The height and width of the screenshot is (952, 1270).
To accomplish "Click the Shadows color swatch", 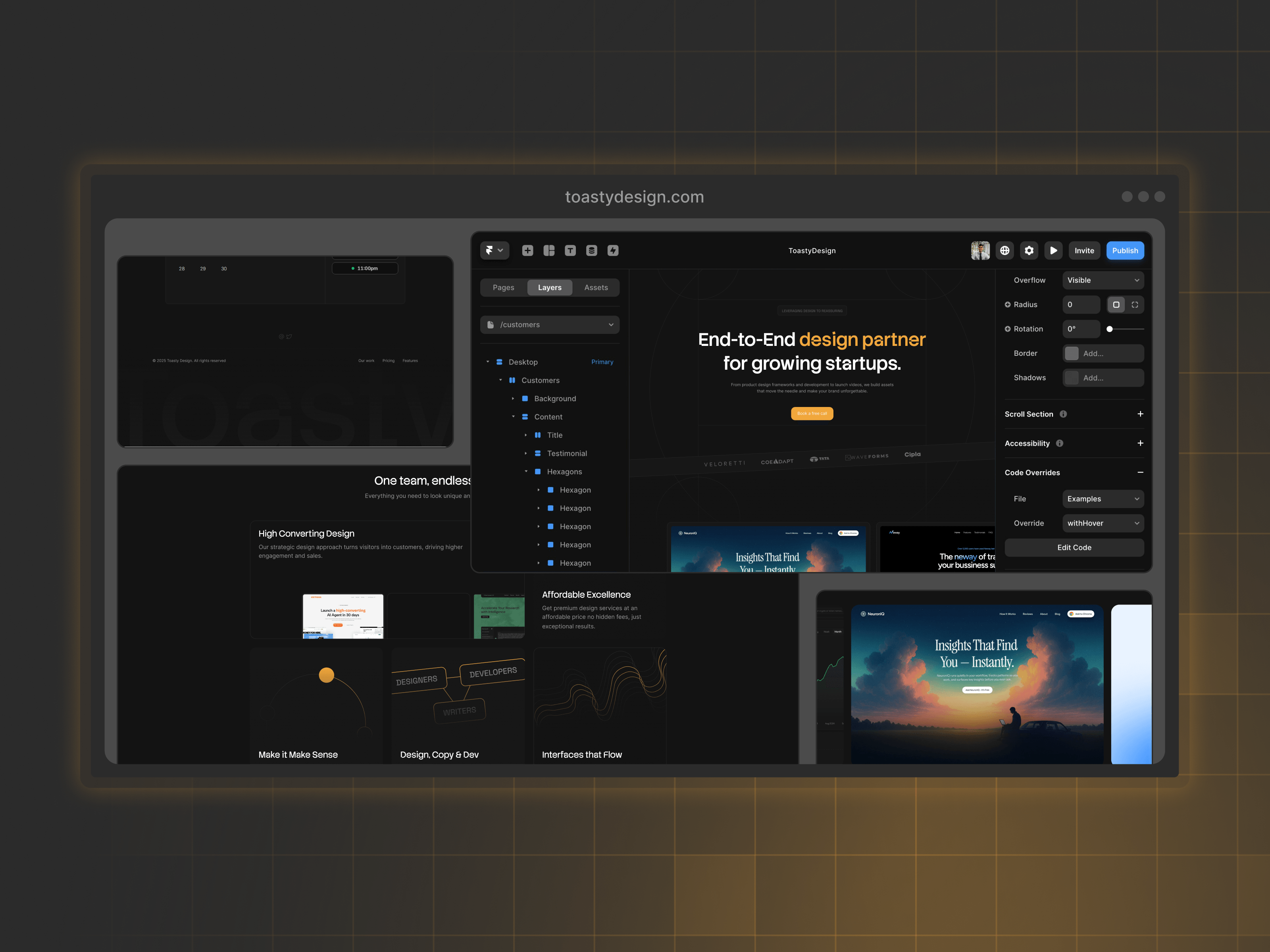I will (1071, 378).
